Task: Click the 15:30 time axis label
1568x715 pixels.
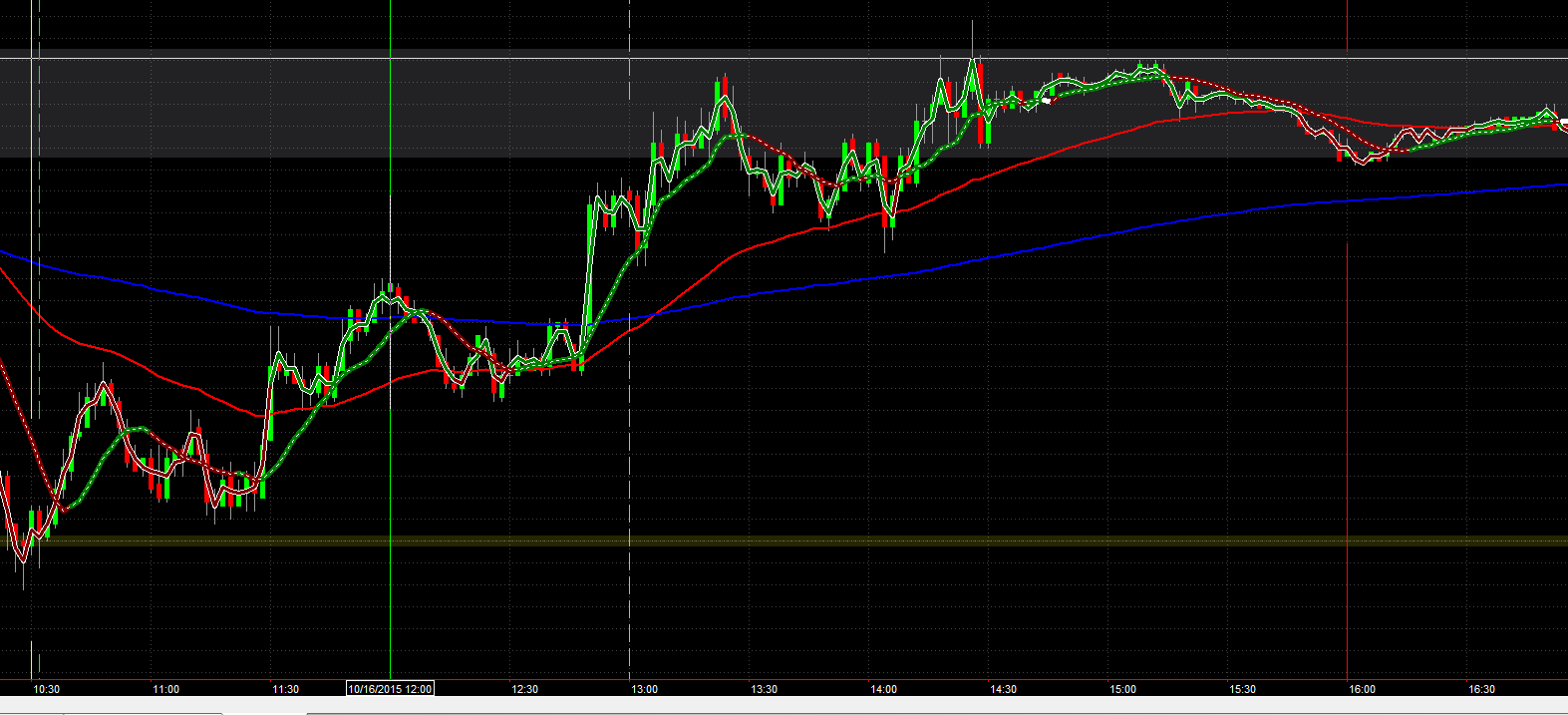Action: (x=1242, y=689)
